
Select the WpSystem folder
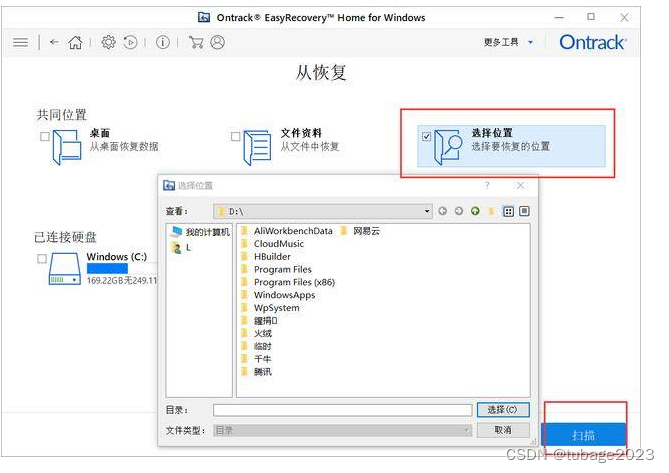(271, 308)
